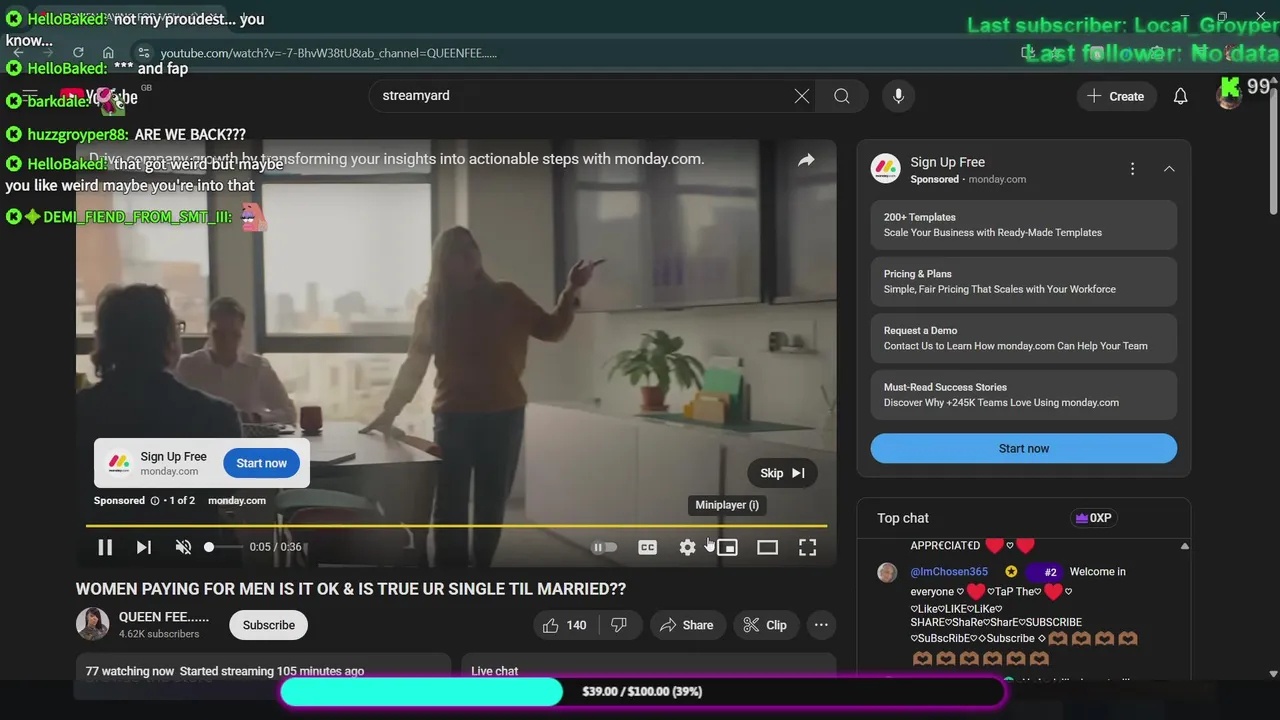Viewport: 1280px width, 720px height.
Task: Open monday.com link under the ad
Action: click(x=237, y=500)
